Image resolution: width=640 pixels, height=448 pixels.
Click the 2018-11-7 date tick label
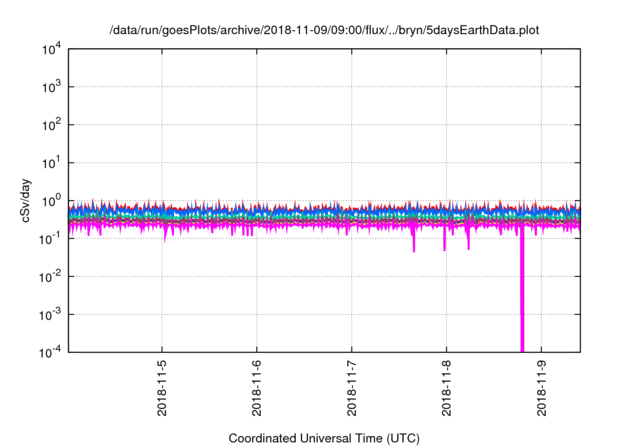(351, 388)
